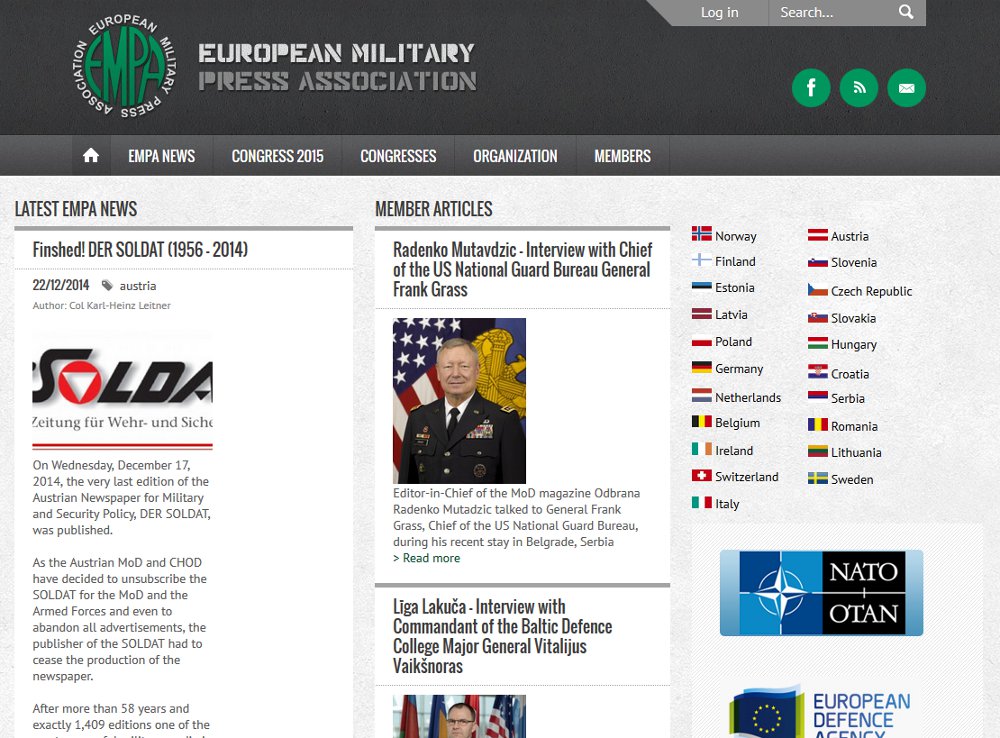Click the Poland flag icon
The height and width of the screenshot is (738, 1000).
702,341
